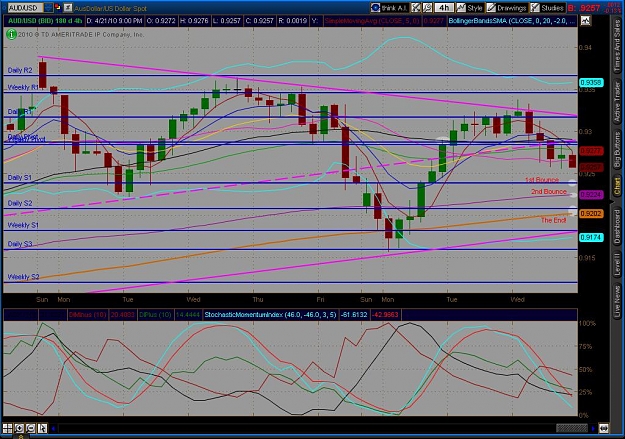
Task: Open the Level II side tab
Action: [x=617, y=264]
